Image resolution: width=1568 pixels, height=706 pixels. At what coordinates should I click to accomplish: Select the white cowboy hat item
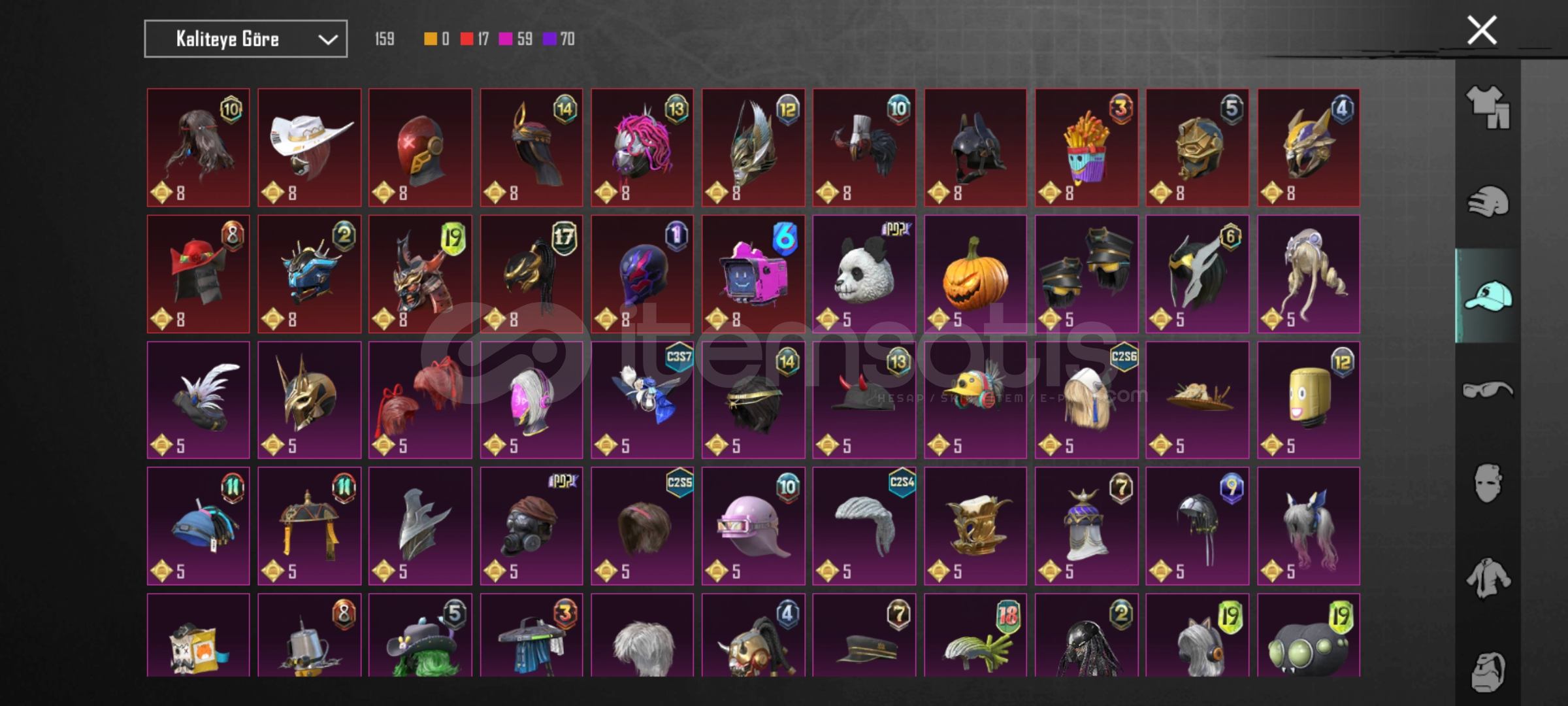coord(309,148)
